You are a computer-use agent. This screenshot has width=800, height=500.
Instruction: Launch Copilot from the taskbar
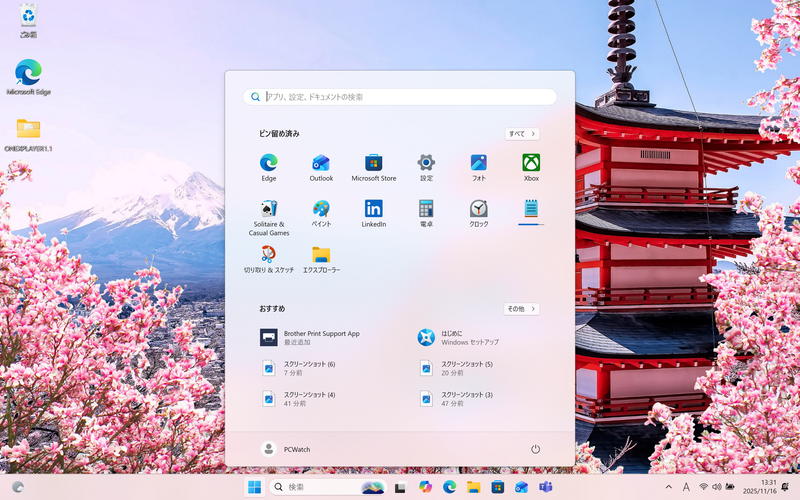(425, 487)
